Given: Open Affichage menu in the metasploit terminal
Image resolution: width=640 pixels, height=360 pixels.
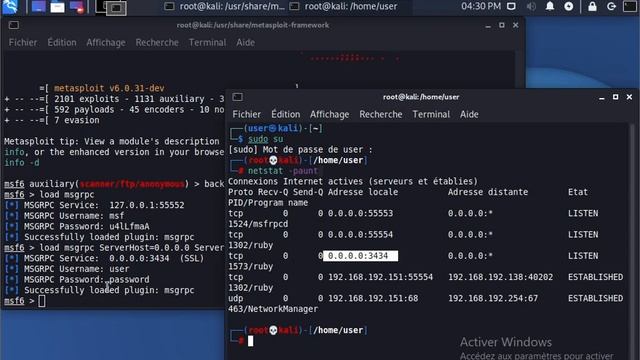Looking at the screenshot, I should [x=106, y=42].
